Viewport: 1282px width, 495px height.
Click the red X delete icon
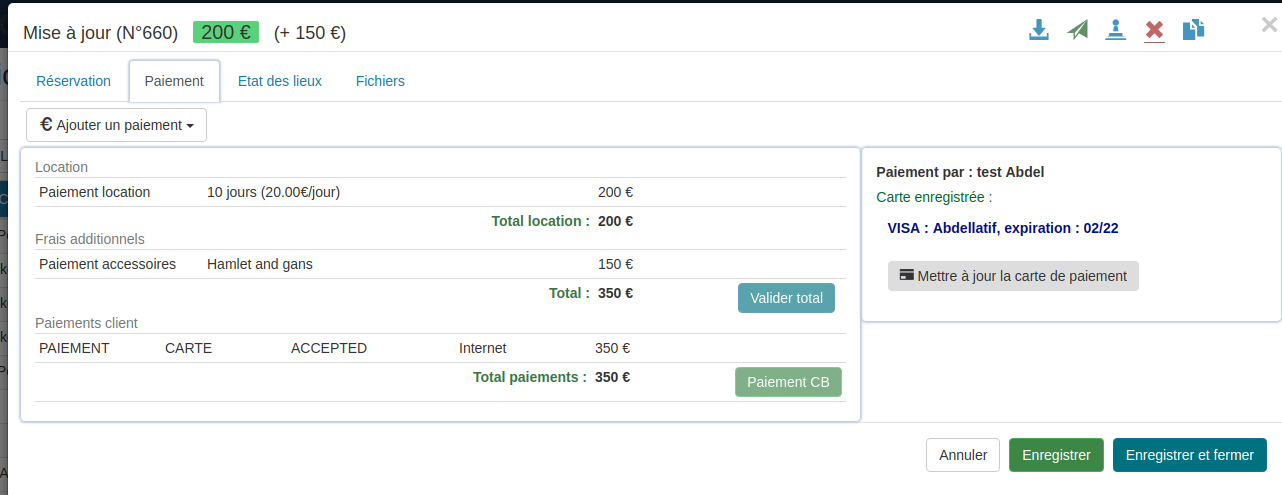coord(1155,30)
